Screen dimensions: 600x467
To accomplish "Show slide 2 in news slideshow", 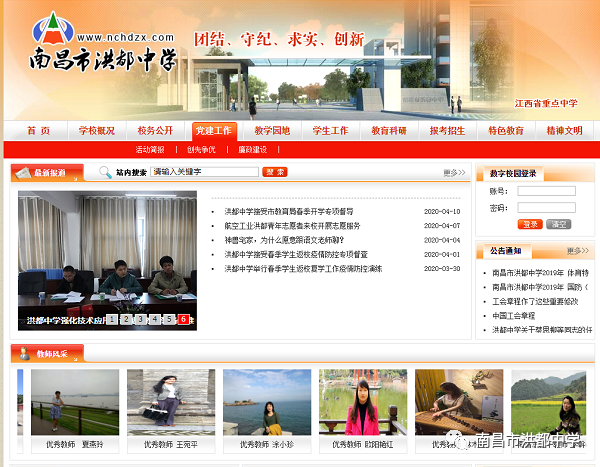I will 126,319.
